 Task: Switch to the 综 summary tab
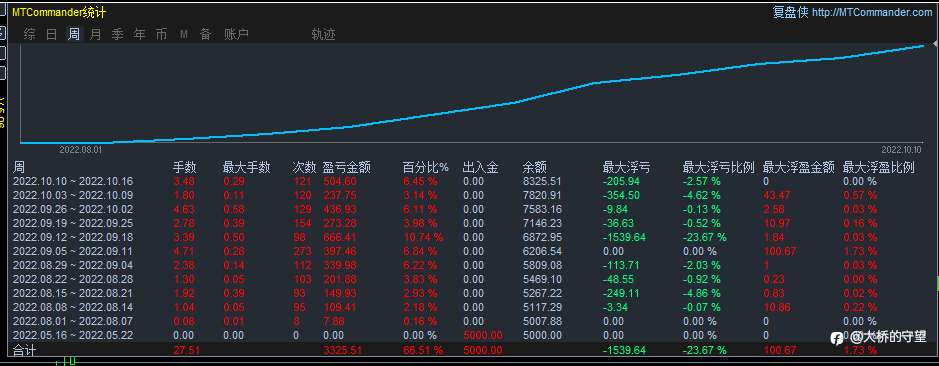(x=30, y=34)
